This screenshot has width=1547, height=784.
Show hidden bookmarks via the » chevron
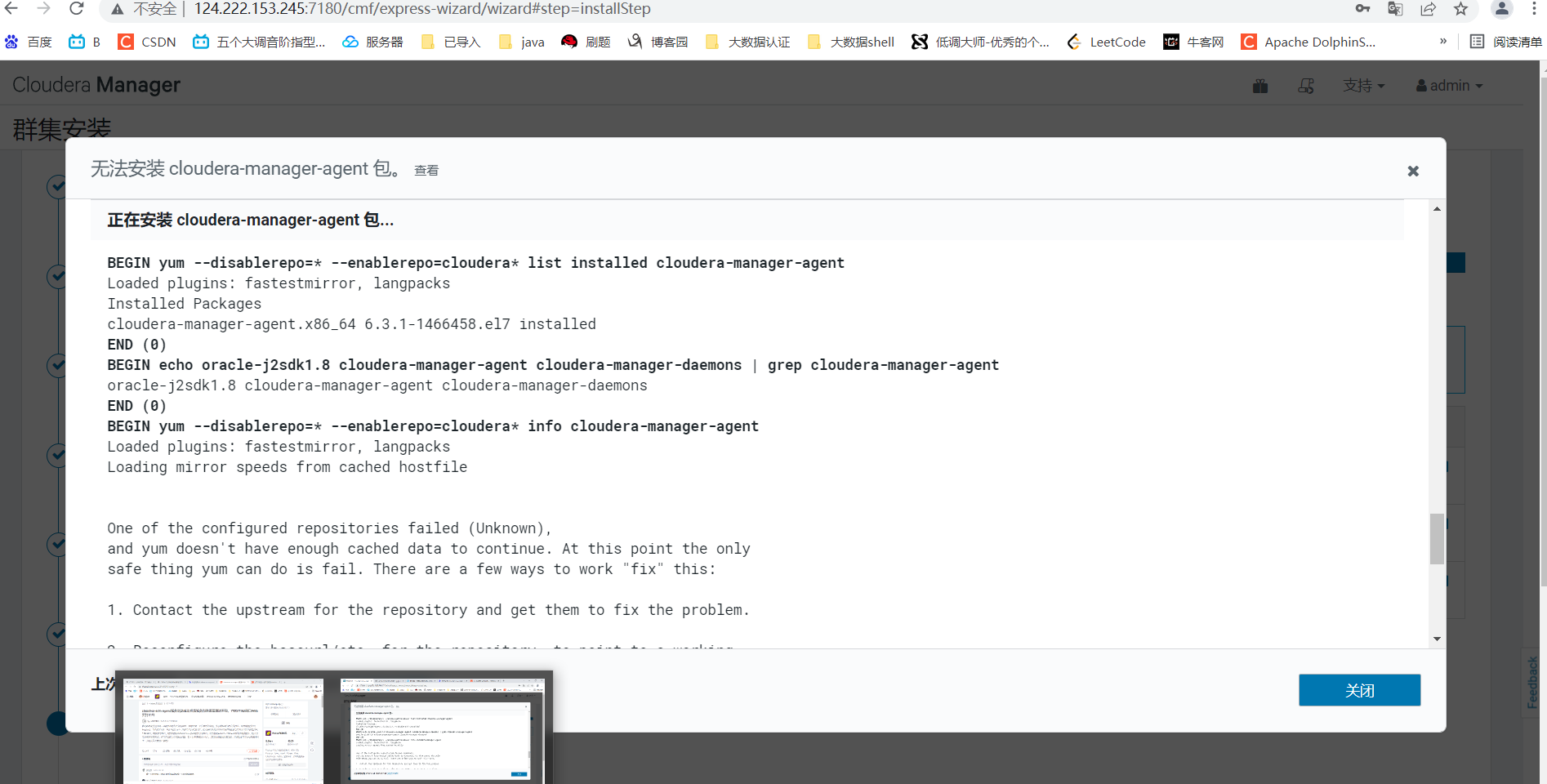1443,41
